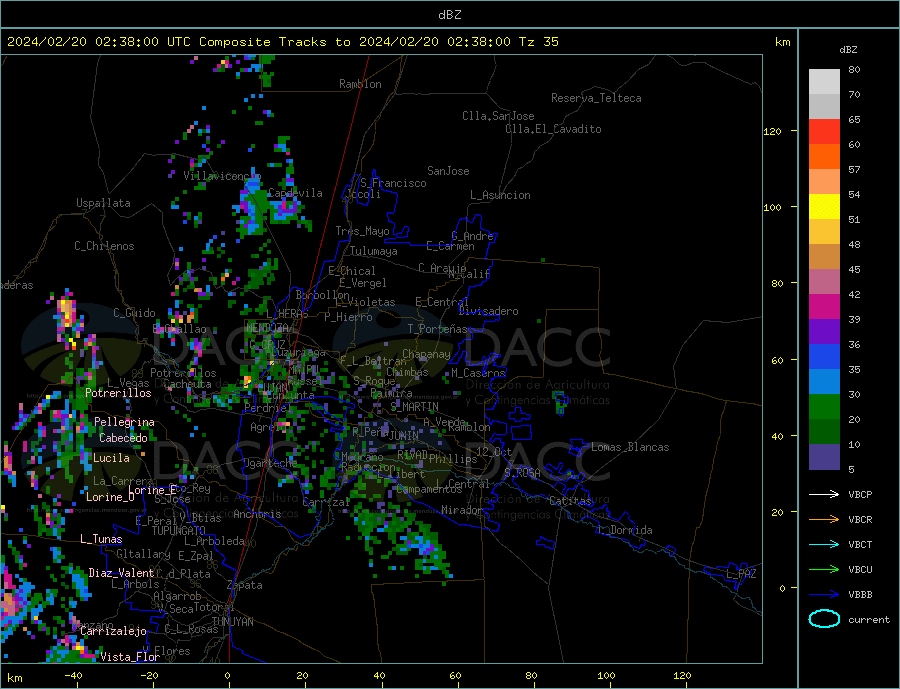The height and width of the screenshot is (689, 900).
Task: Click the 'Vista_Flor' map label
Action: [130, 657]
